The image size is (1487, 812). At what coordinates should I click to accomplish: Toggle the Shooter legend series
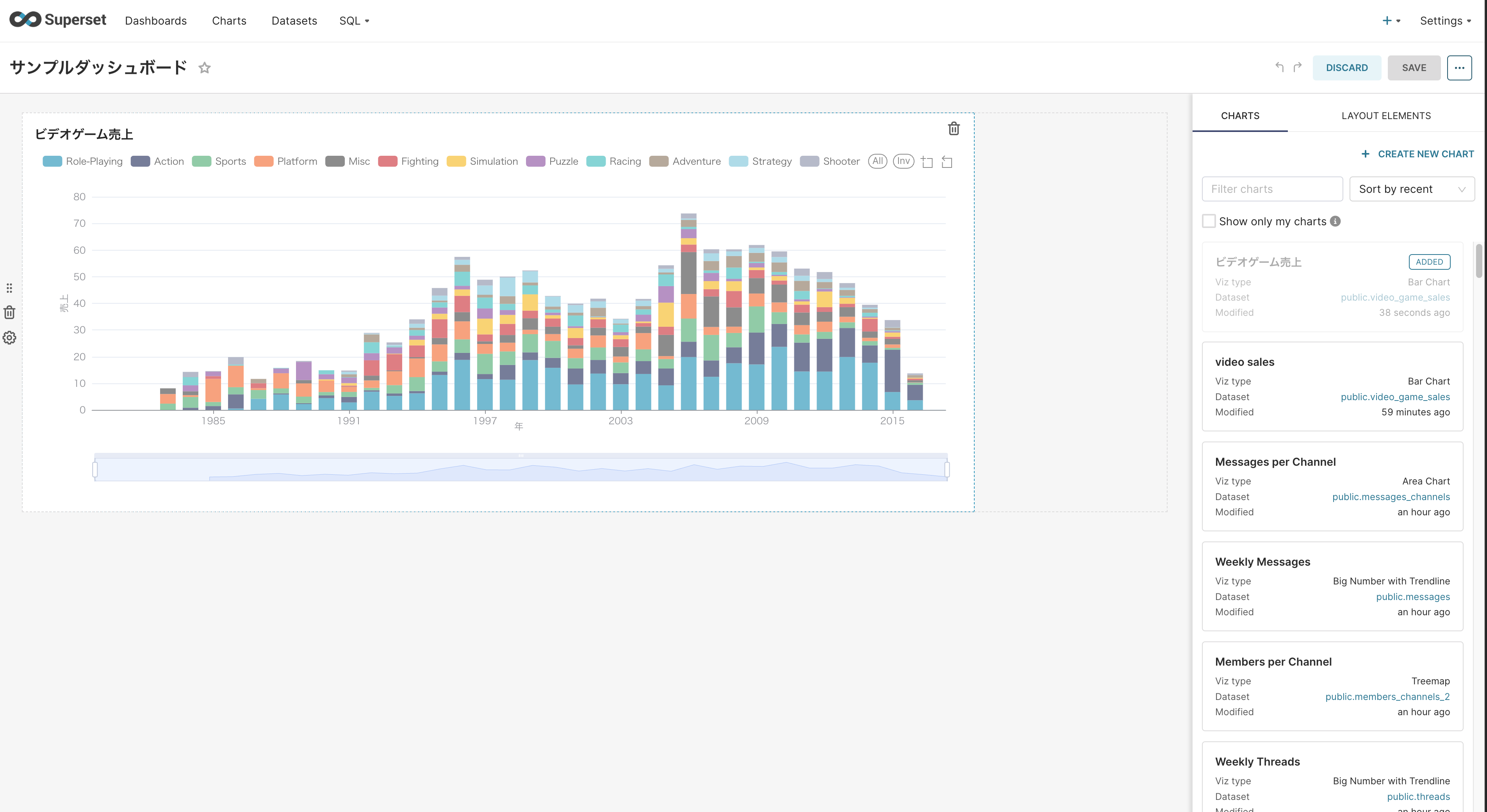(x=830, y=162)
